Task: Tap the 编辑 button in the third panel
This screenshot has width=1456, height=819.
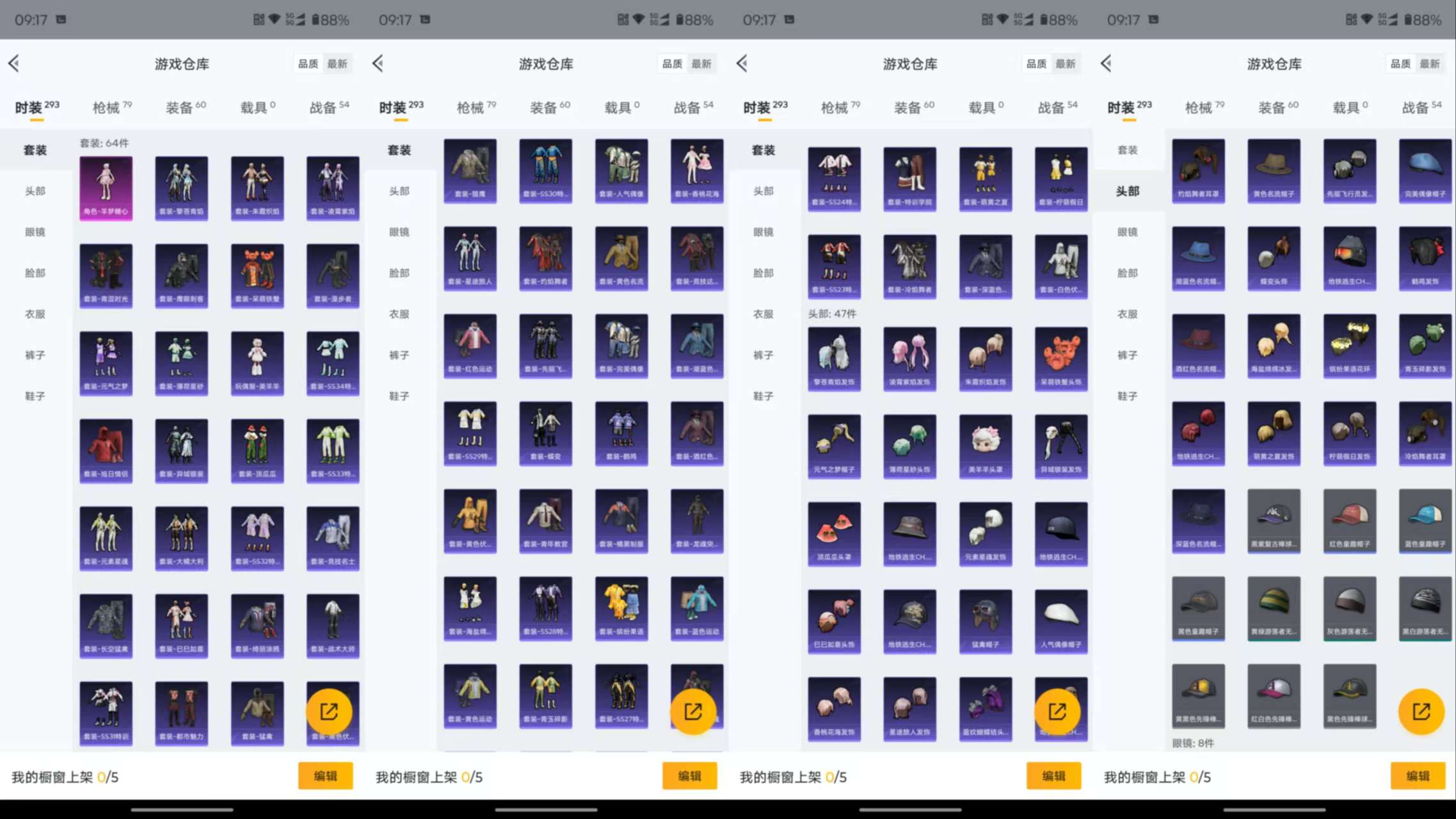Action: point(1053,776)
